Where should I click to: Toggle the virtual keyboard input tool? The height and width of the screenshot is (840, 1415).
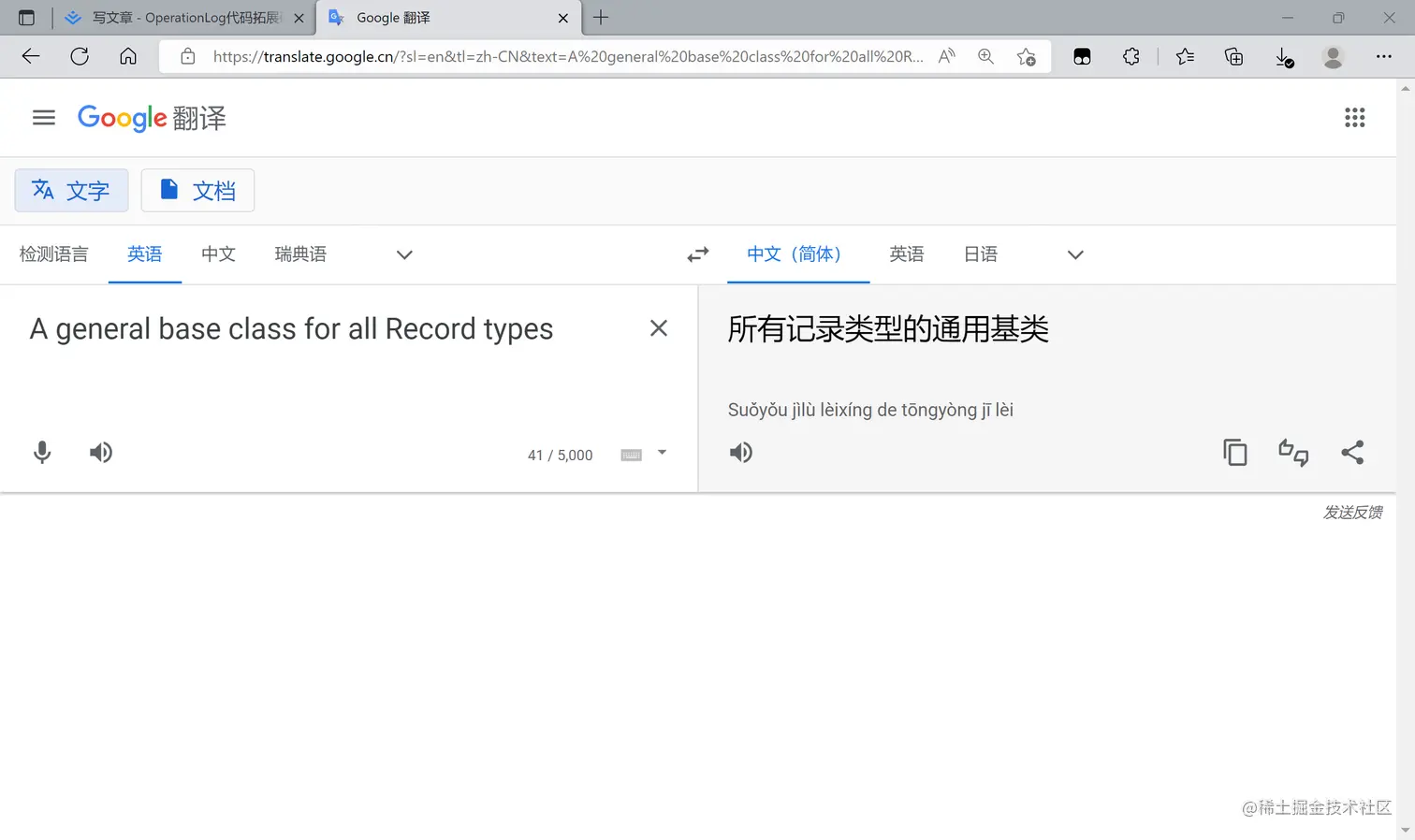(632, 455)
